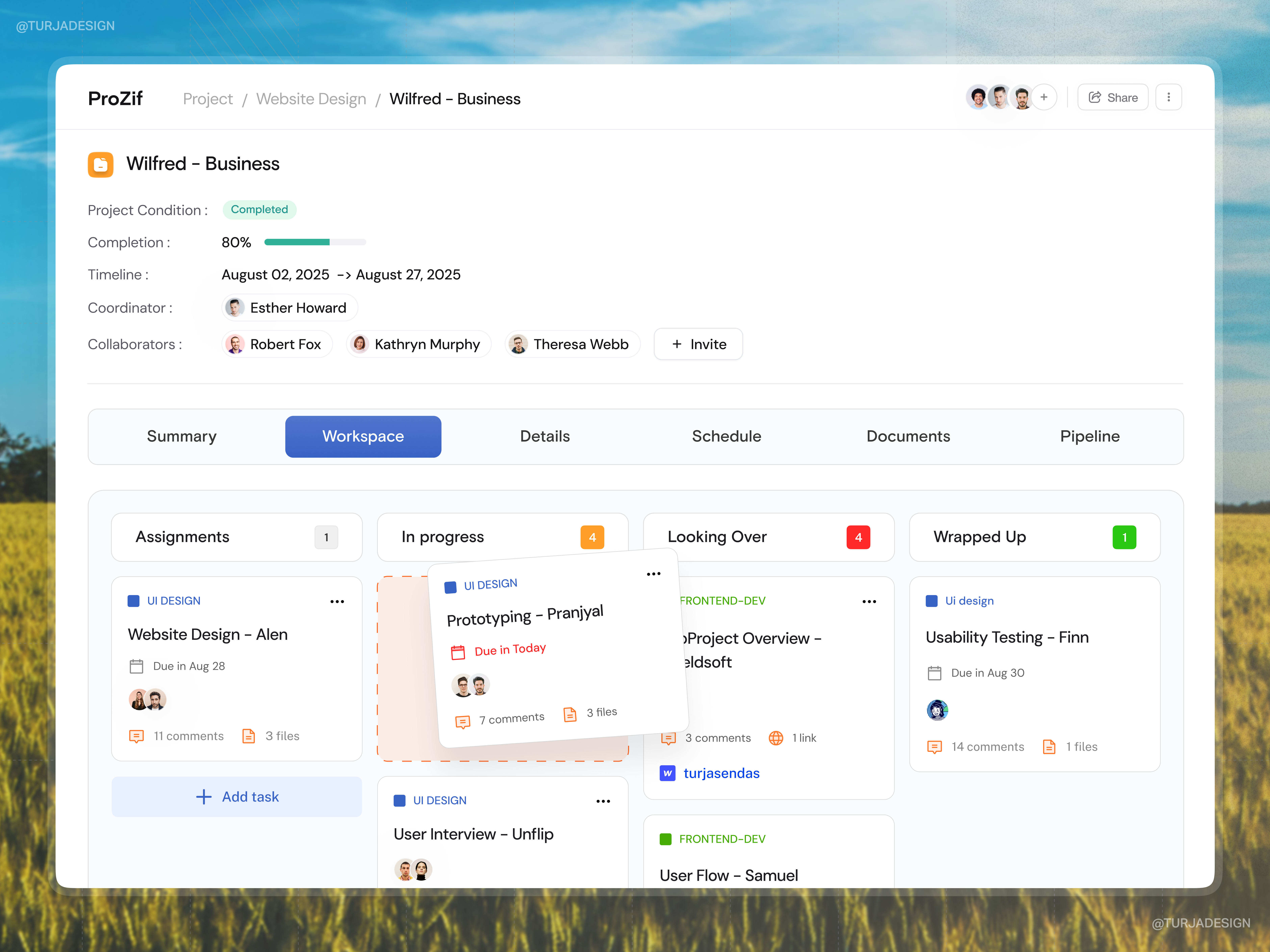This screenshot has width=1270, height=952.
Task: Click the comments icon on Website Design - Alen card
Action: (137, 736)
